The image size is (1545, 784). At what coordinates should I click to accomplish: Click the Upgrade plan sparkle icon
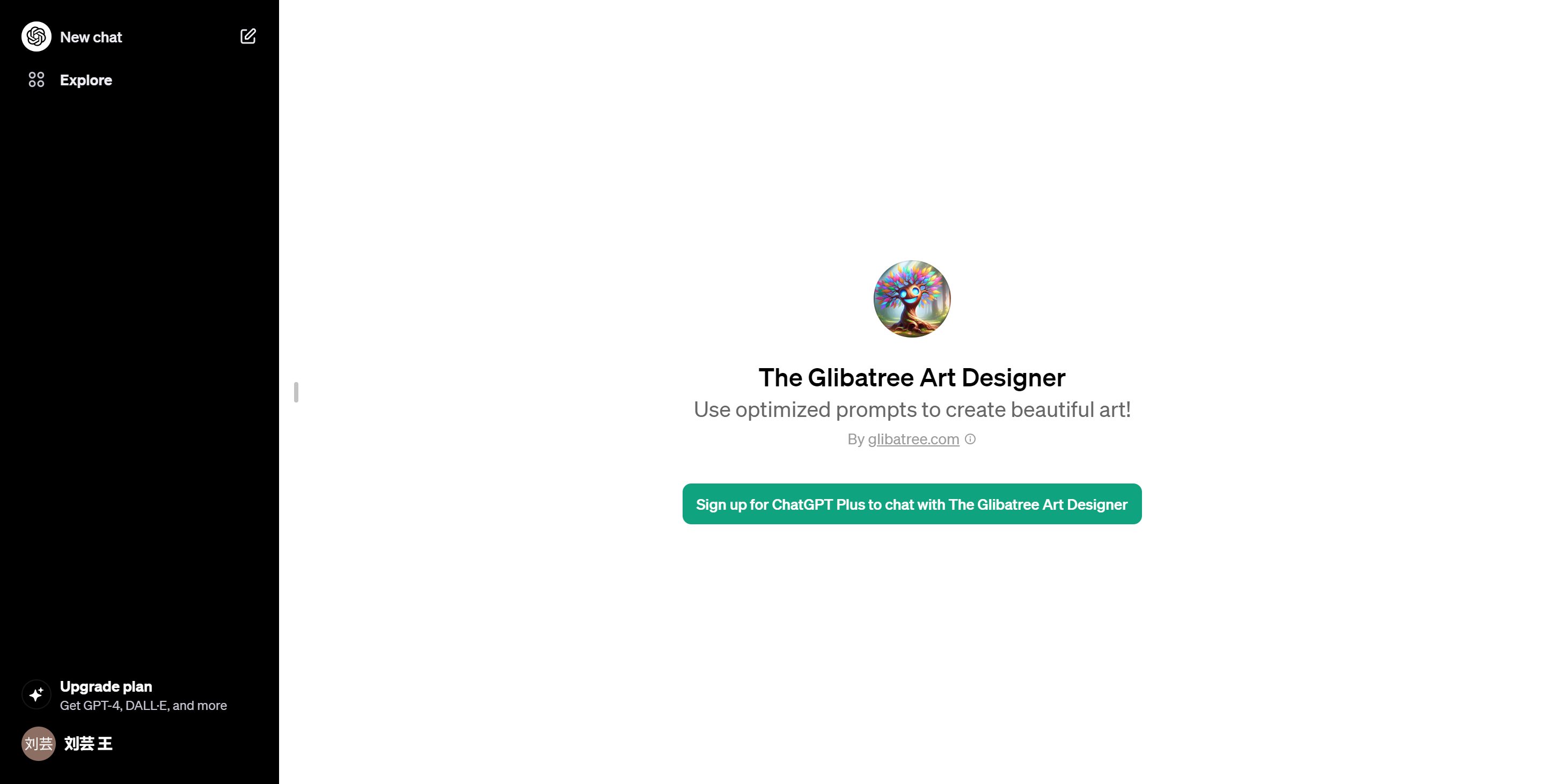(36, 694)
